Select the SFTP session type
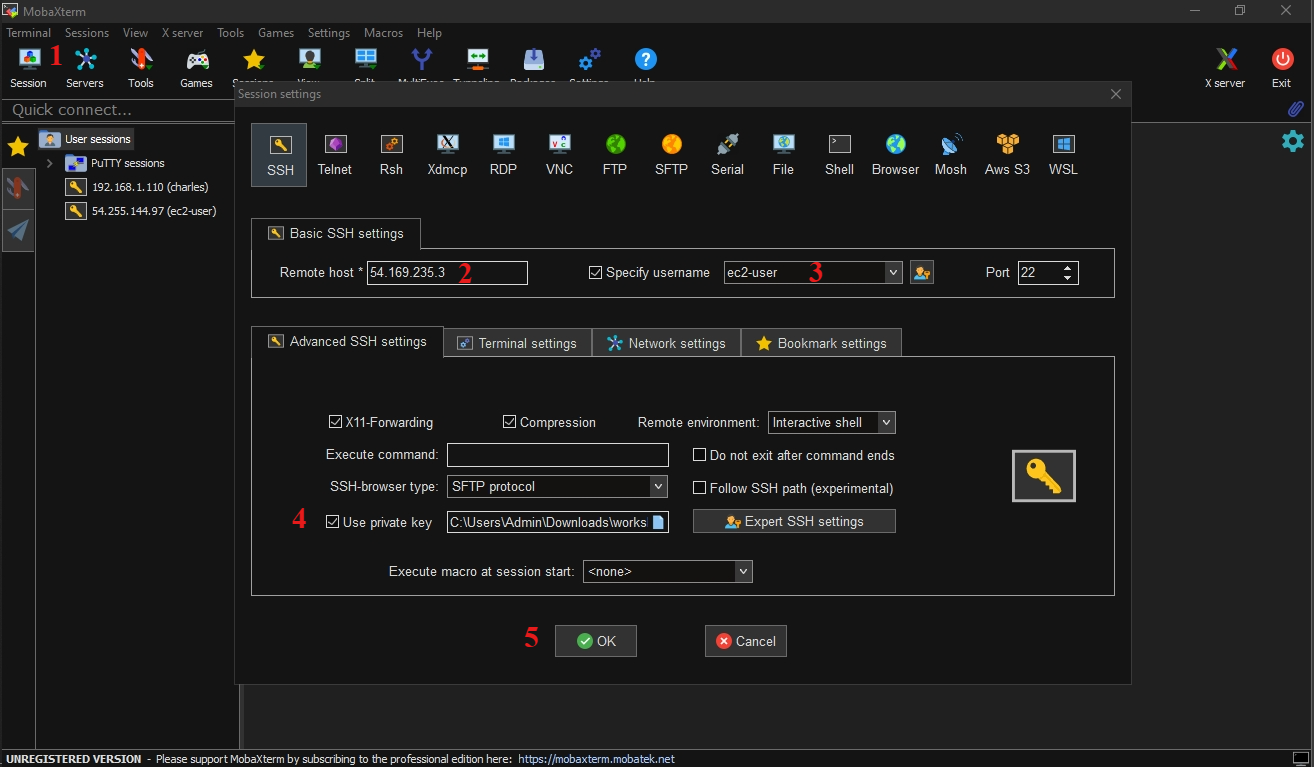This screenshot has width=1314, height=767. [x=671, y=154]
